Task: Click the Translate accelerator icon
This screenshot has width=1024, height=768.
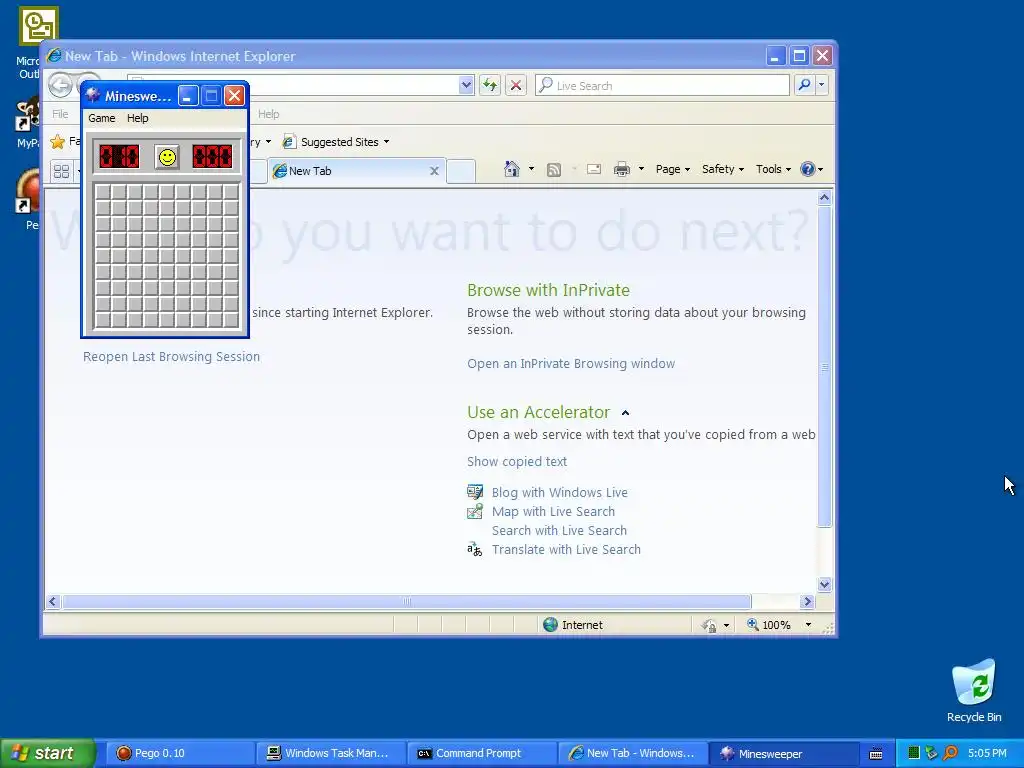Action: click(475, 549)
